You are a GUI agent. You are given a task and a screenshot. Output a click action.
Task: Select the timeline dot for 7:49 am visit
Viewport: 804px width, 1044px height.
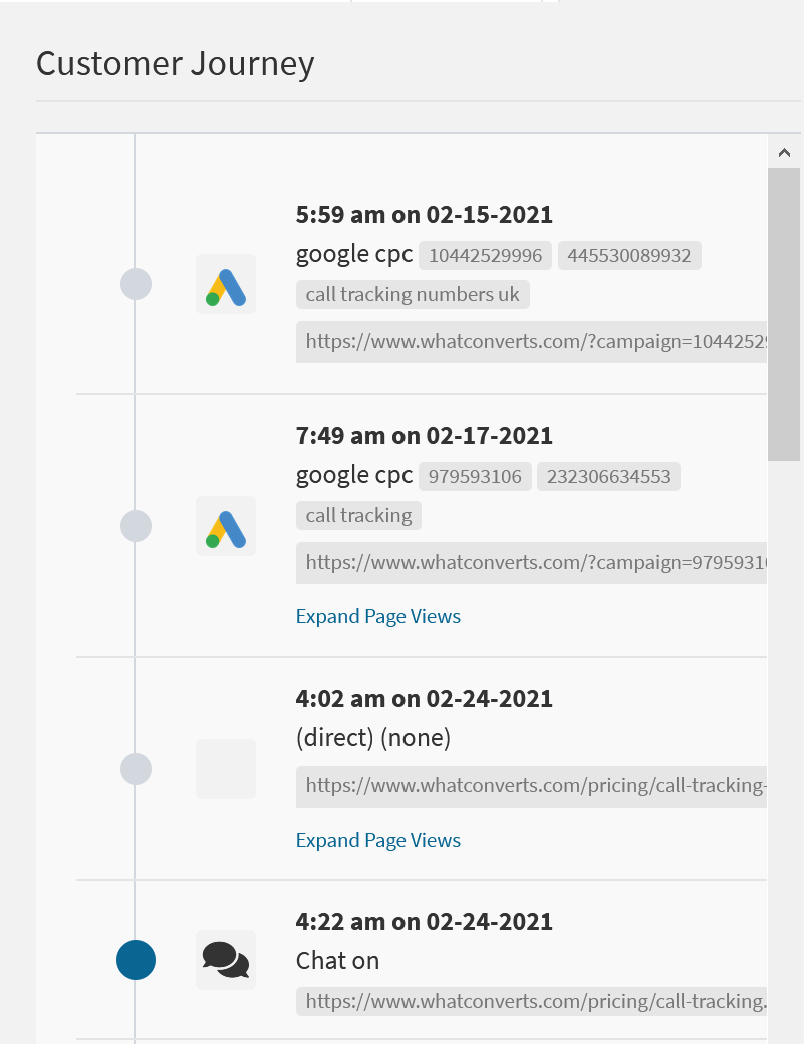136,526
